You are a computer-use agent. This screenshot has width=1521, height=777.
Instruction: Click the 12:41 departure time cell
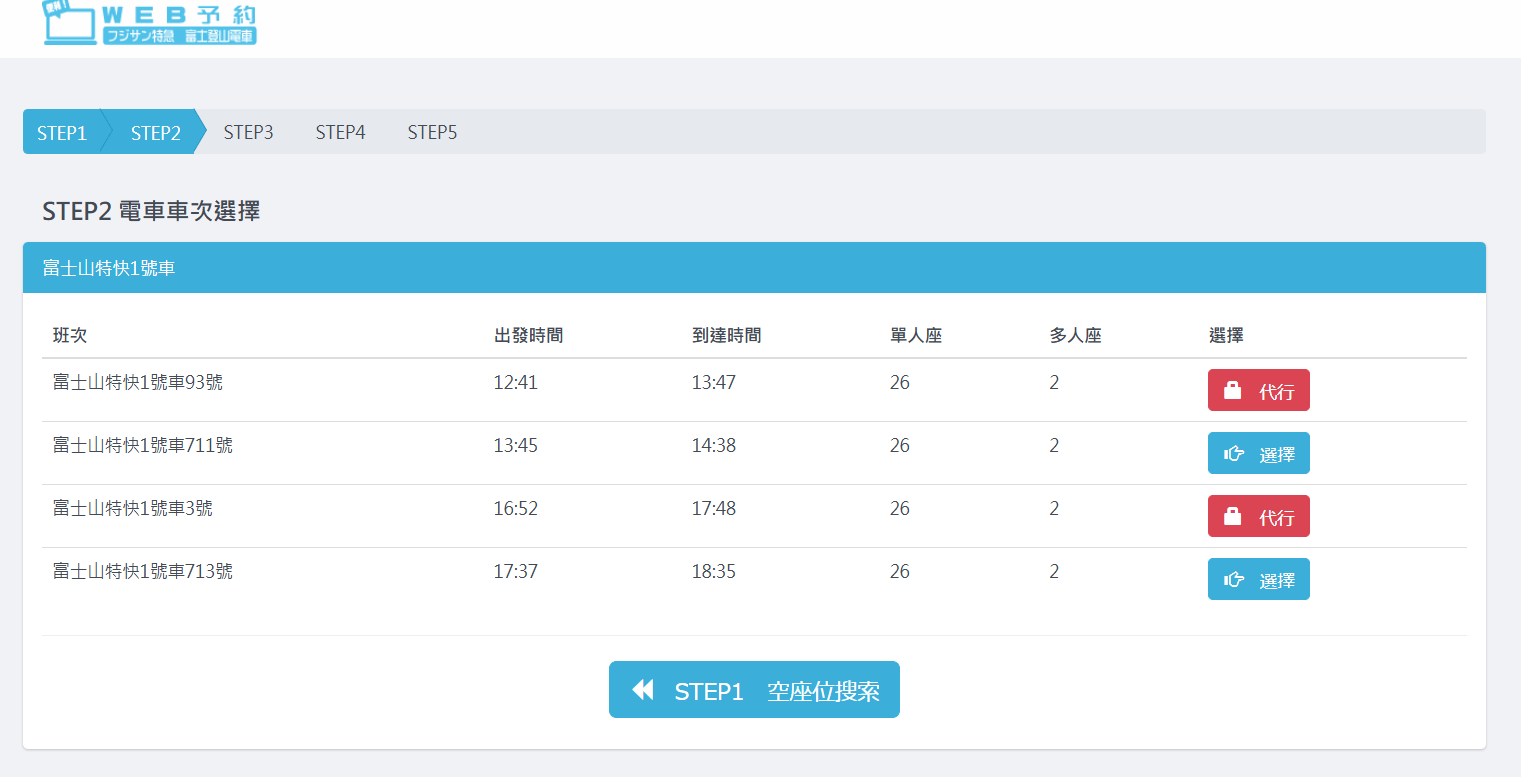[515, 383]
